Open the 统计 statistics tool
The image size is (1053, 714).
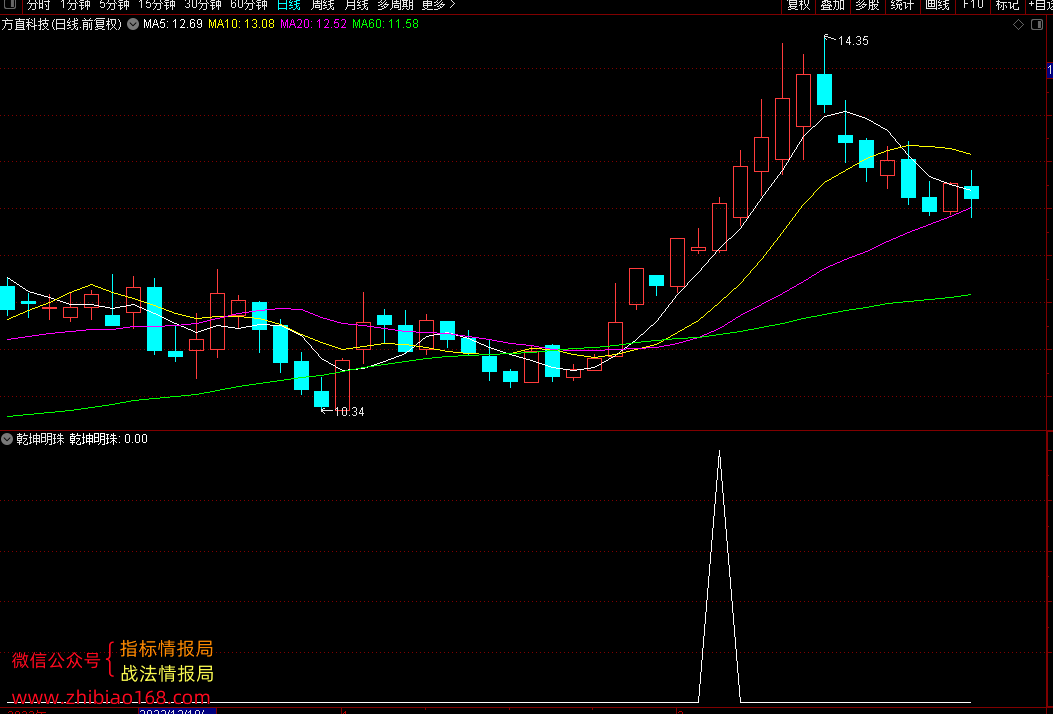[902, 5]
